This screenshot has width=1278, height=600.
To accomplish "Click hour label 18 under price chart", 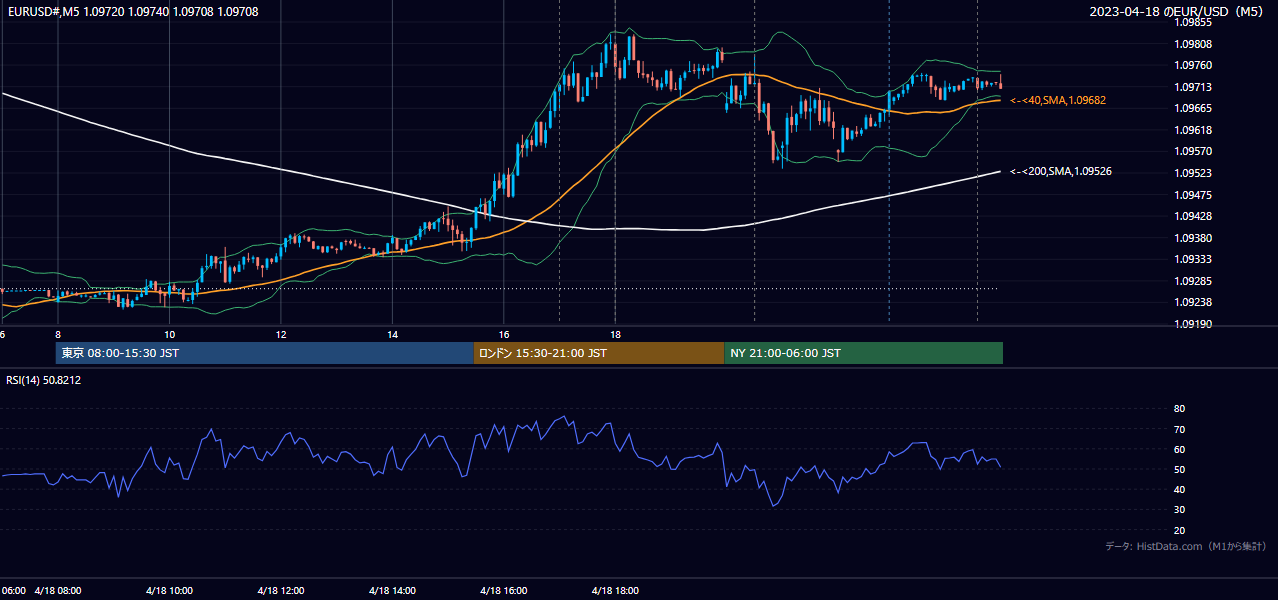I will [615, 334].
